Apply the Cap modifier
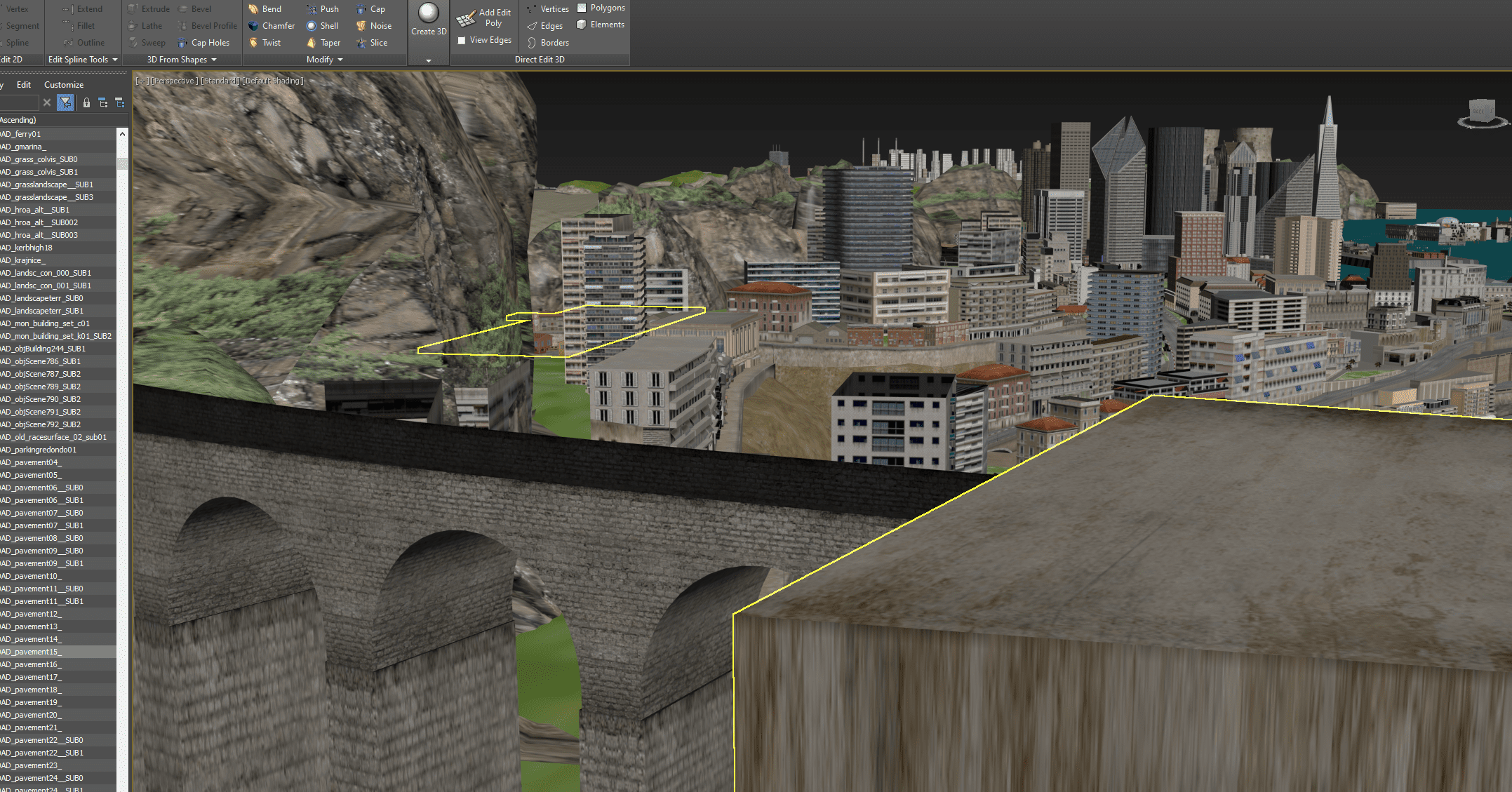Image resolution: width=1512 pixels, height=792 pixels. (x=370, y=9)
